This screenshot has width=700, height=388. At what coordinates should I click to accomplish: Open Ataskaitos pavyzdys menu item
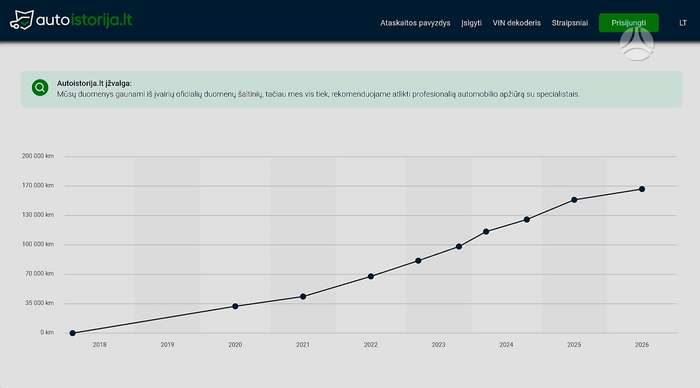point(415,23)
